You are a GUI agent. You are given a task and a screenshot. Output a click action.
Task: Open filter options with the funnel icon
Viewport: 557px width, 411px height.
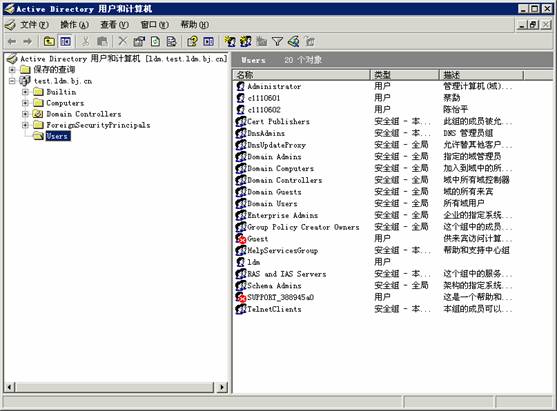pyautogui.click(x=278, y=42)
